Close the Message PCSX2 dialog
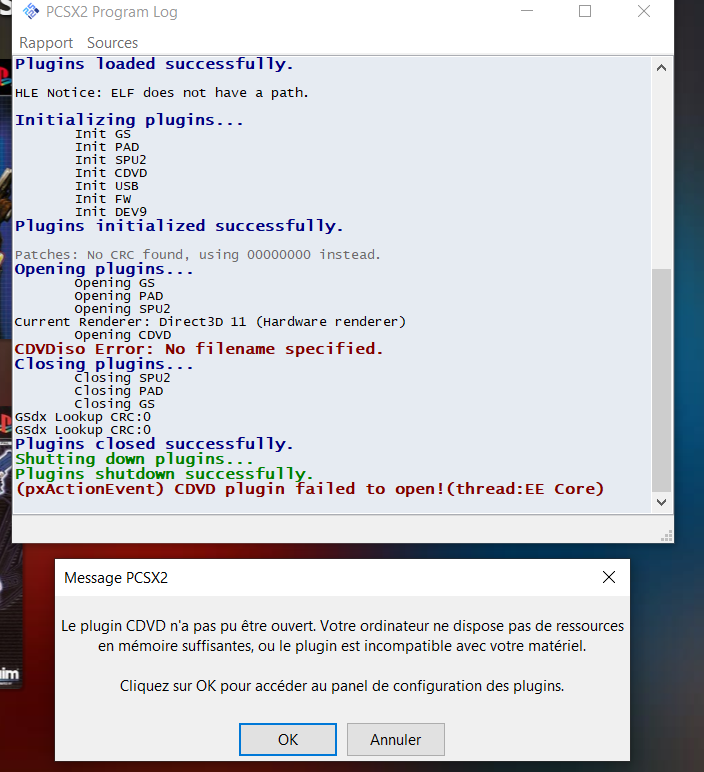The width and height of the screenshot is (704, 772). [x=608, y=577]
